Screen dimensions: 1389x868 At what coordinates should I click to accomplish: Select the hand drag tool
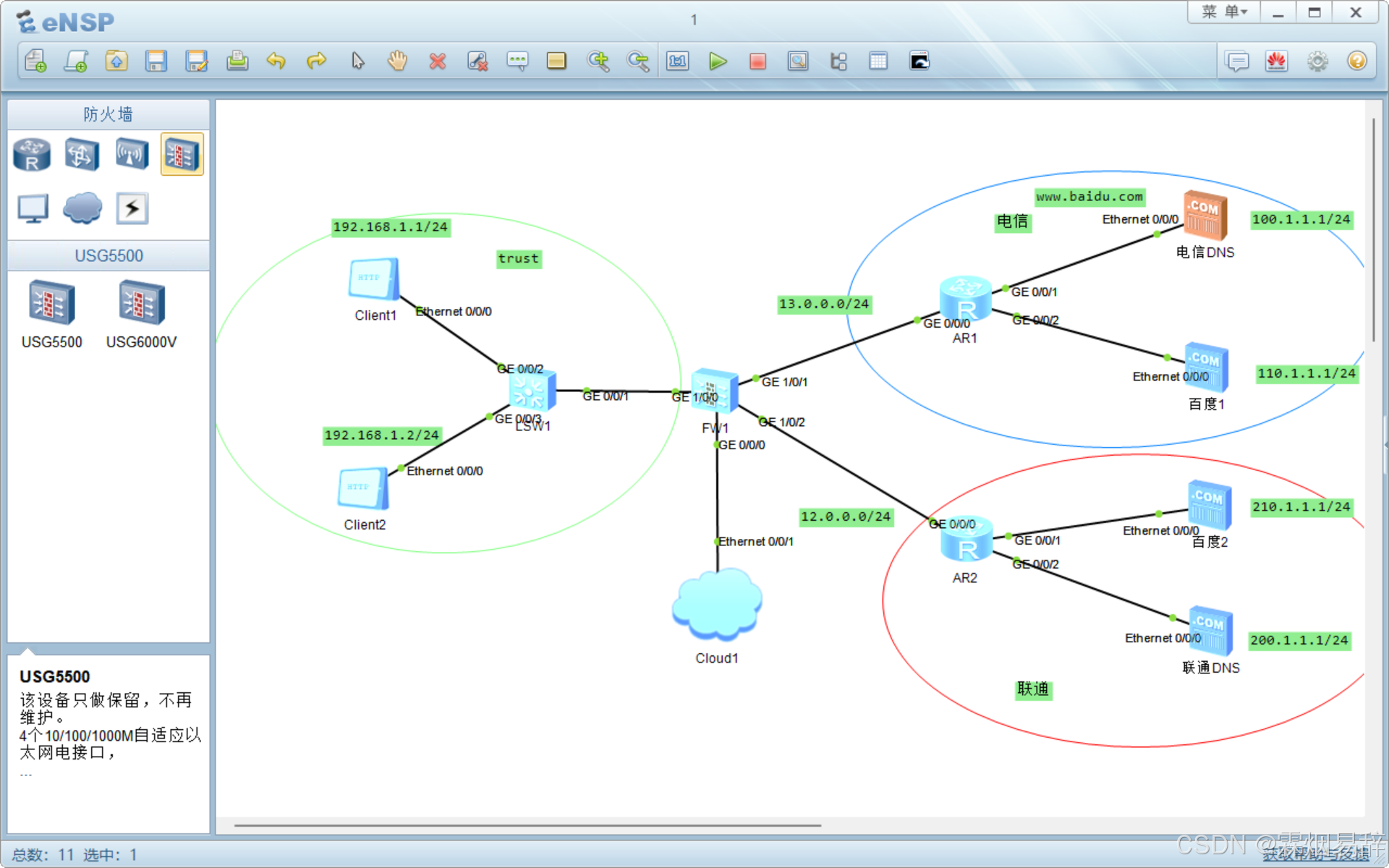tap(397, 61)
